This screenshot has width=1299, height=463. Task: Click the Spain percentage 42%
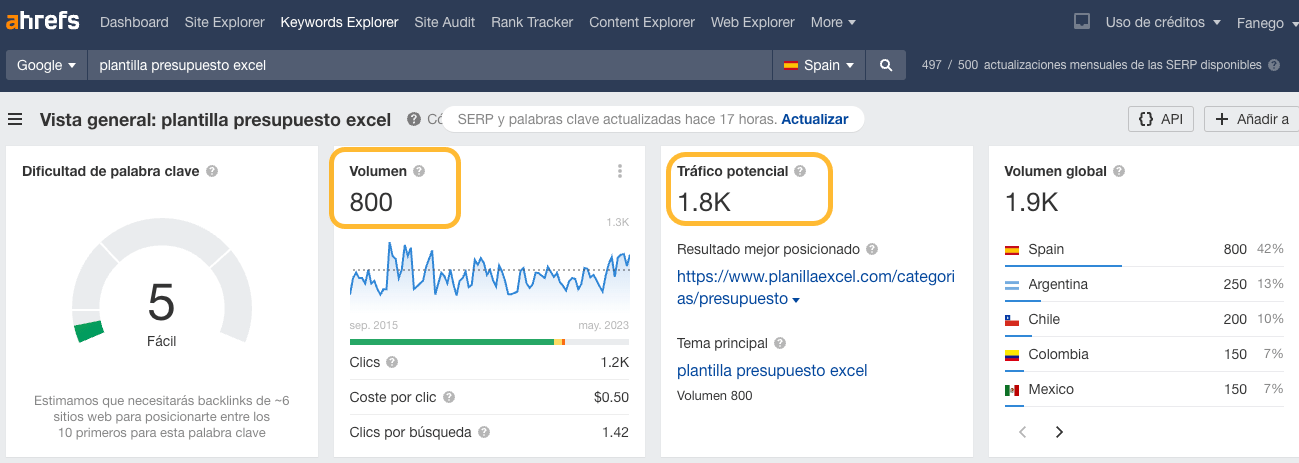click(1271, 250)
